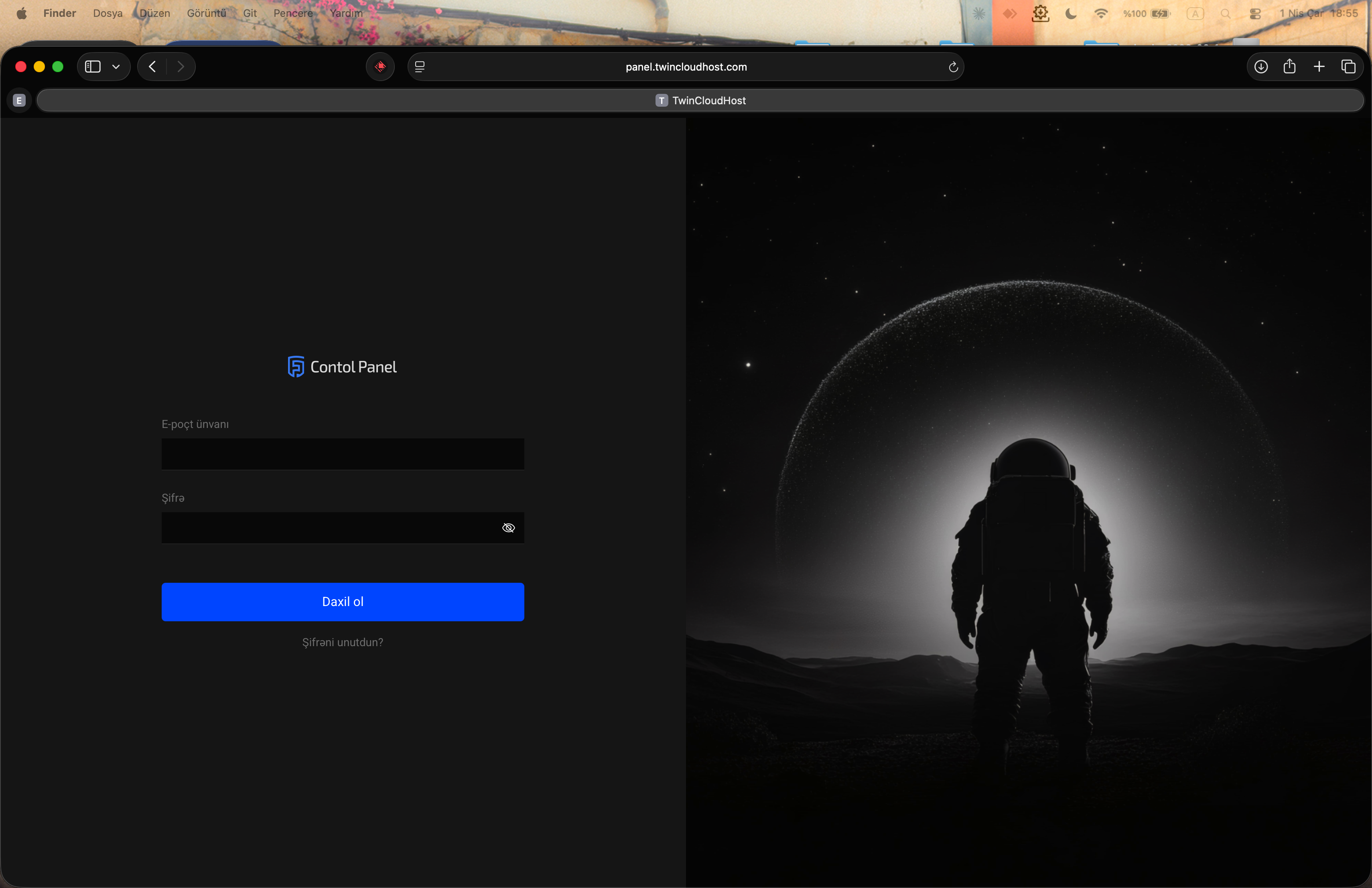Click the pinned E tab
This screenshot has width=1372, height=888.
(19, 100)
